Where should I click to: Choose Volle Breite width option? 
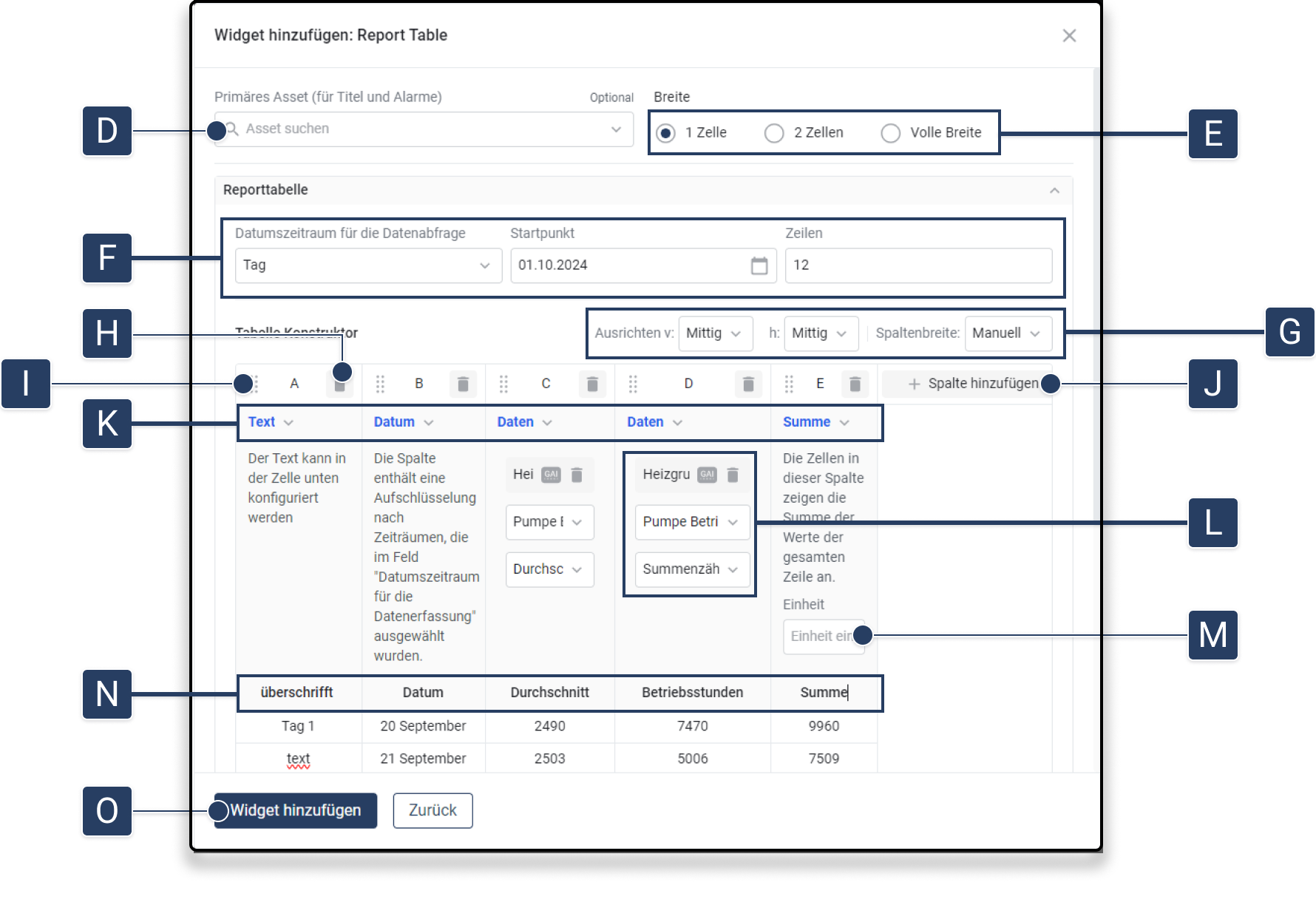[x=891, y=133]
